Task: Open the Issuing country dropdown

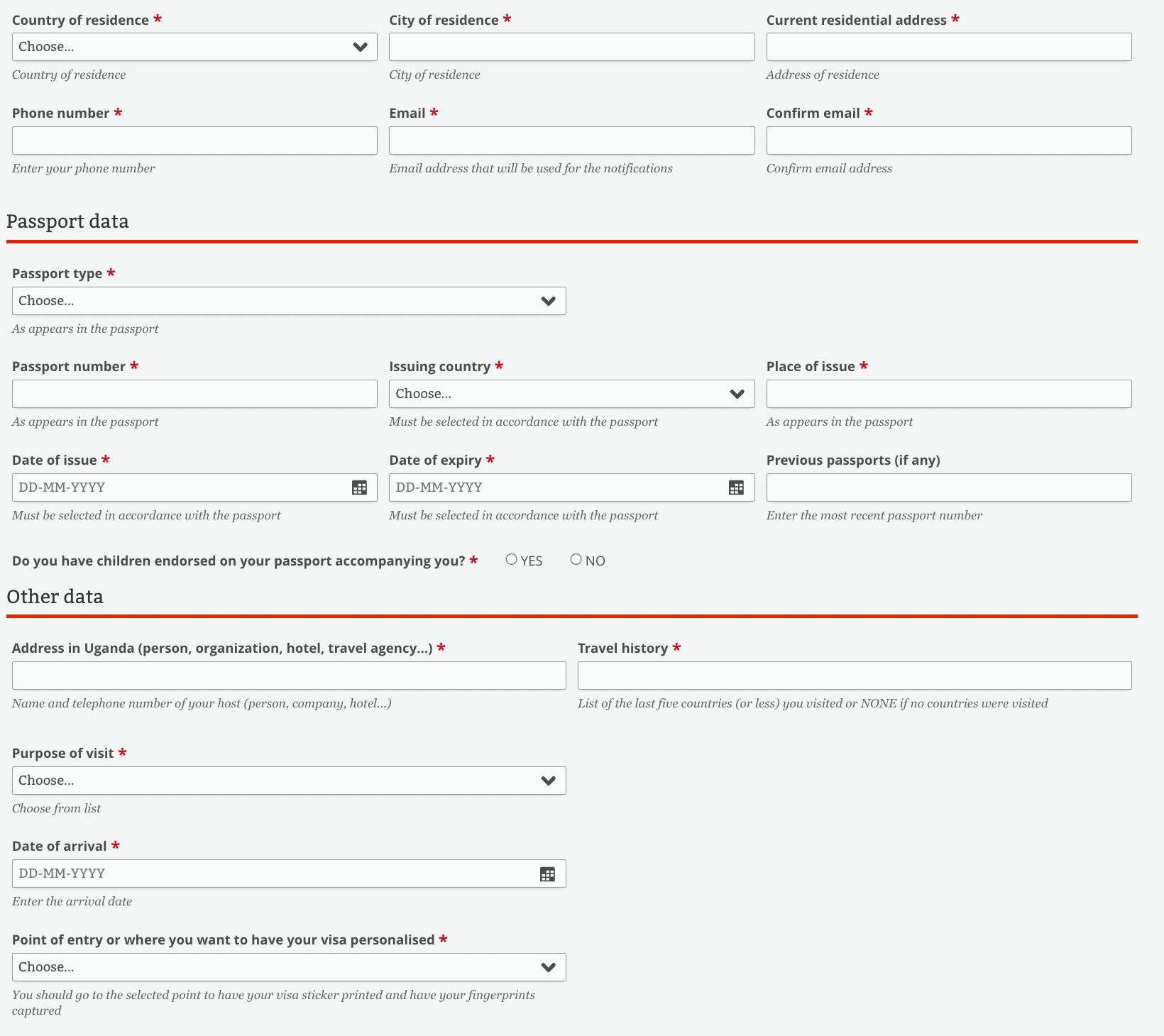Action: tap(571, 394)
